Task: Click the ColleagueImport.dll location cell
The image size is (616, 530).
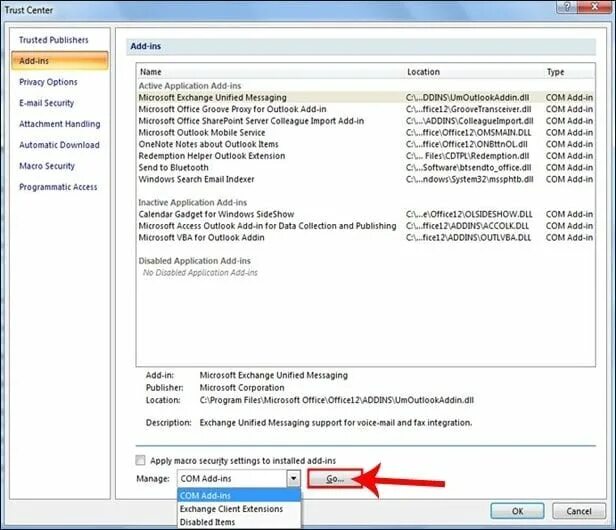Action: coord(469,121)
